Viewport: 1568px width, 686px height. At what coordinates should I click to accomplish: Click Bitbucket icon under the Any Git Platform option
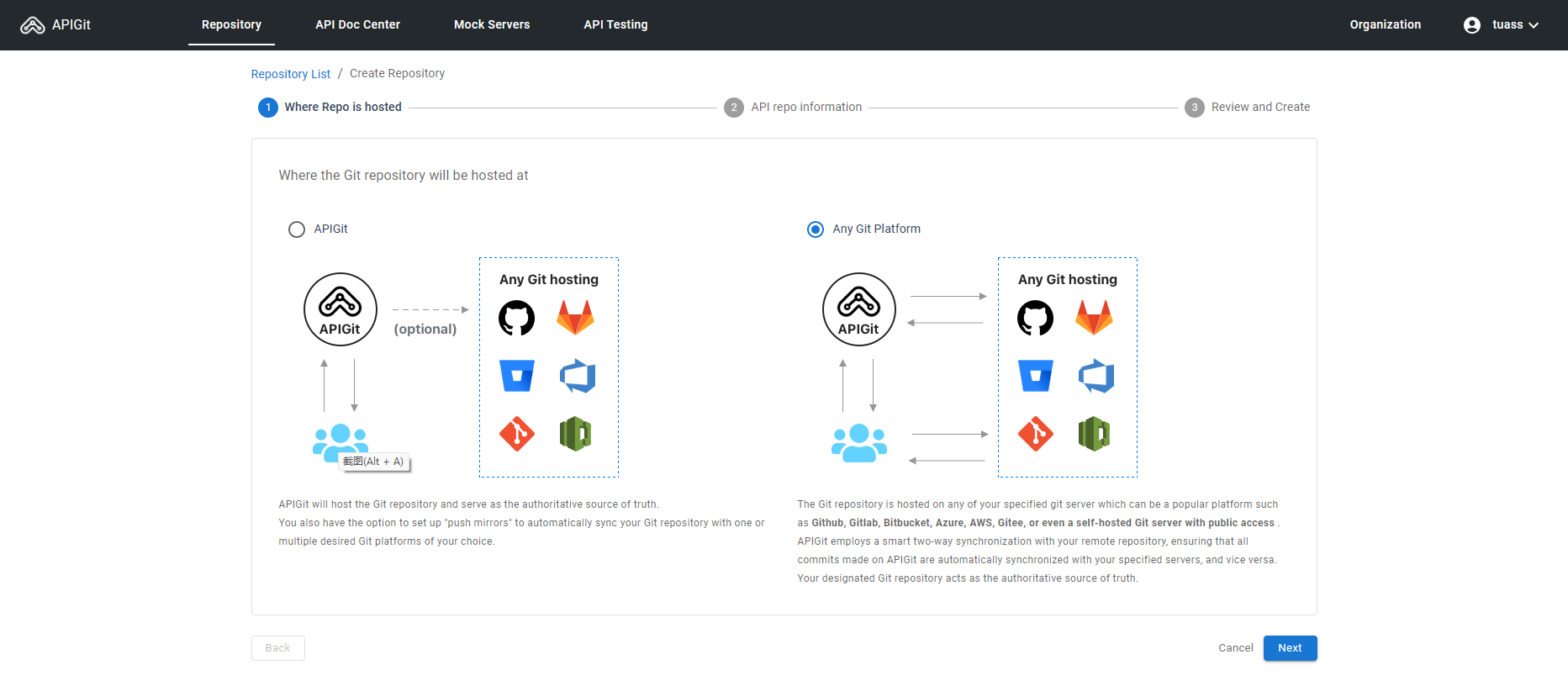[x=1035, y=376]
